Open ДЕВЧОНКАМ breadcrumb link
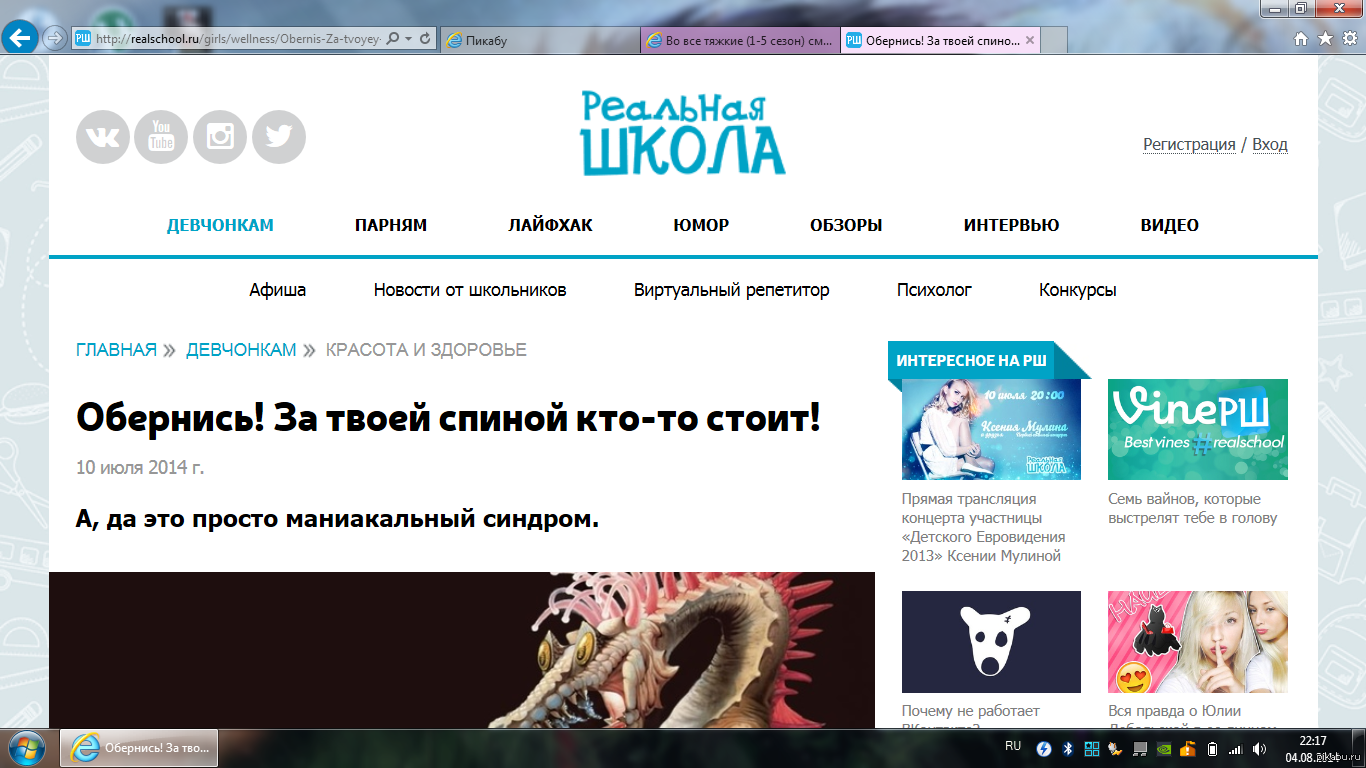 coord(241,349)
